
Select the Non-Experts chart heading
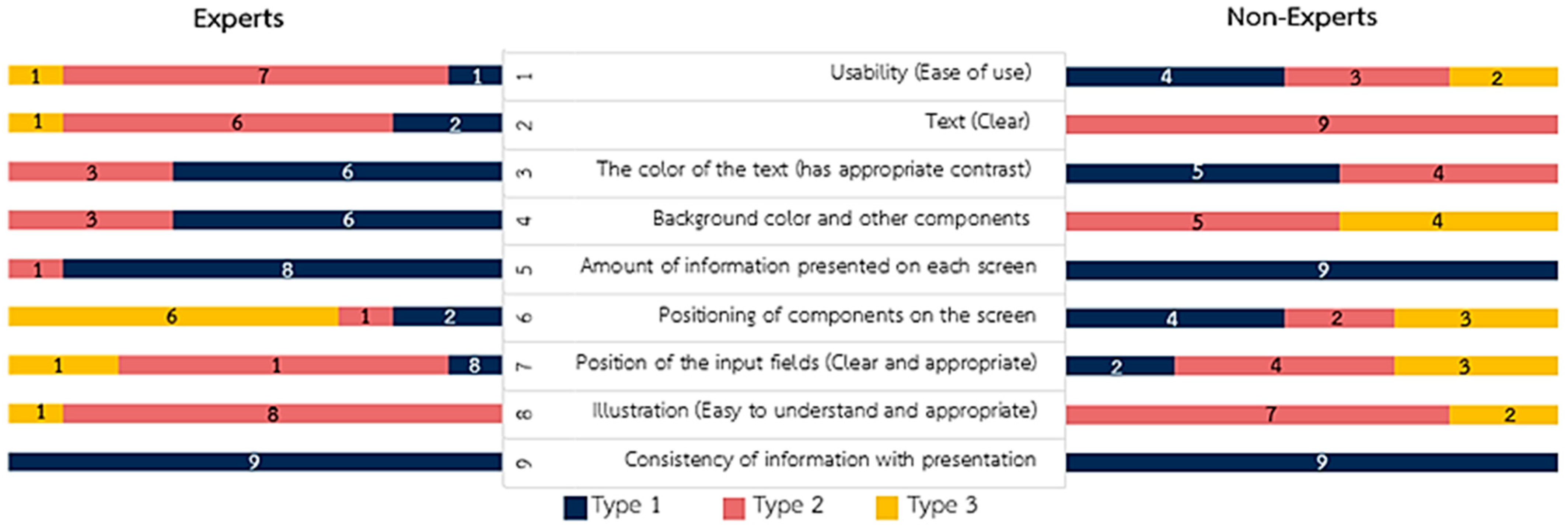tap(1301, 18)
